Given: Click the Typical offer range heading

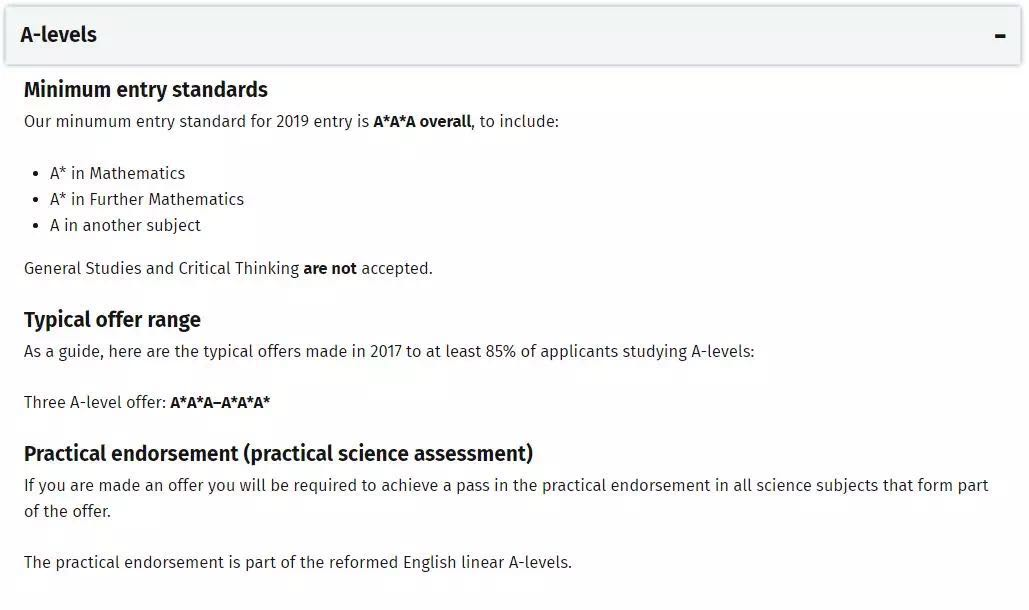Looking at the screenshot, I should (112, 320).
